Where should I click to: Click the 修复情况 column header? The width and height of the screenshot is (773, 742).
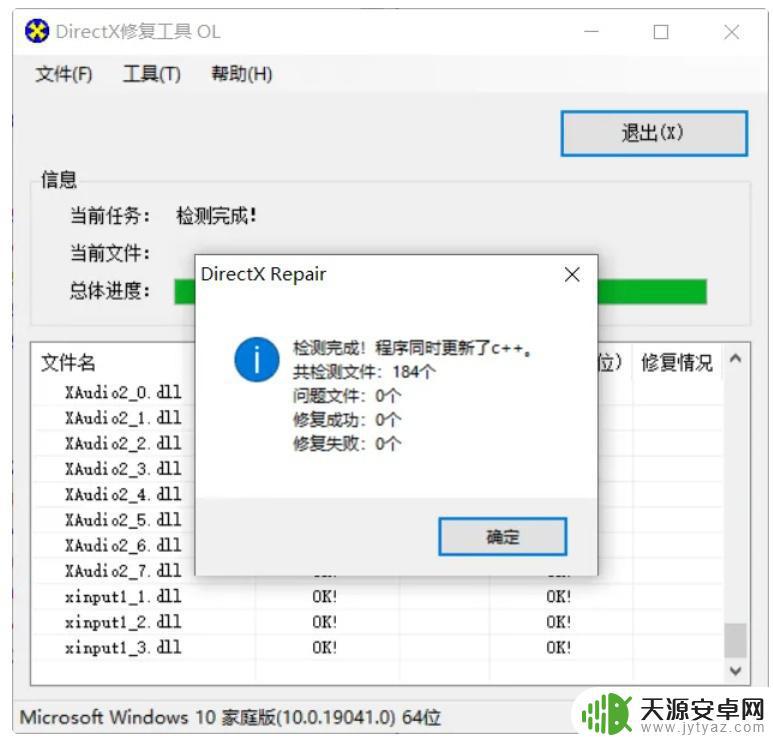point(677,362)
